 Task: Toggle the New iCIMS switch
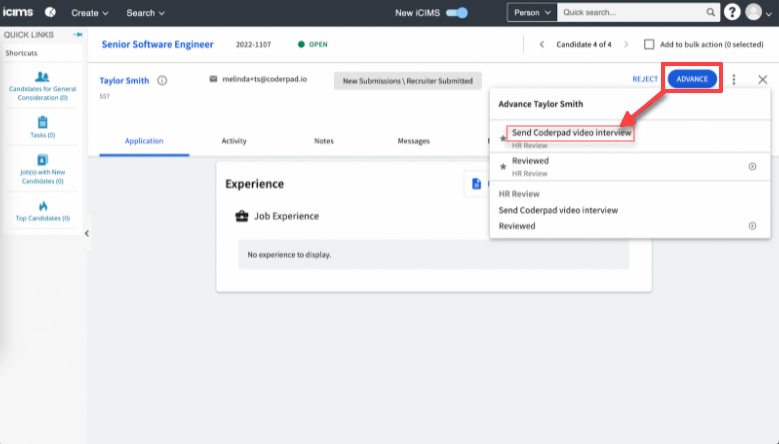pos(457,13)
